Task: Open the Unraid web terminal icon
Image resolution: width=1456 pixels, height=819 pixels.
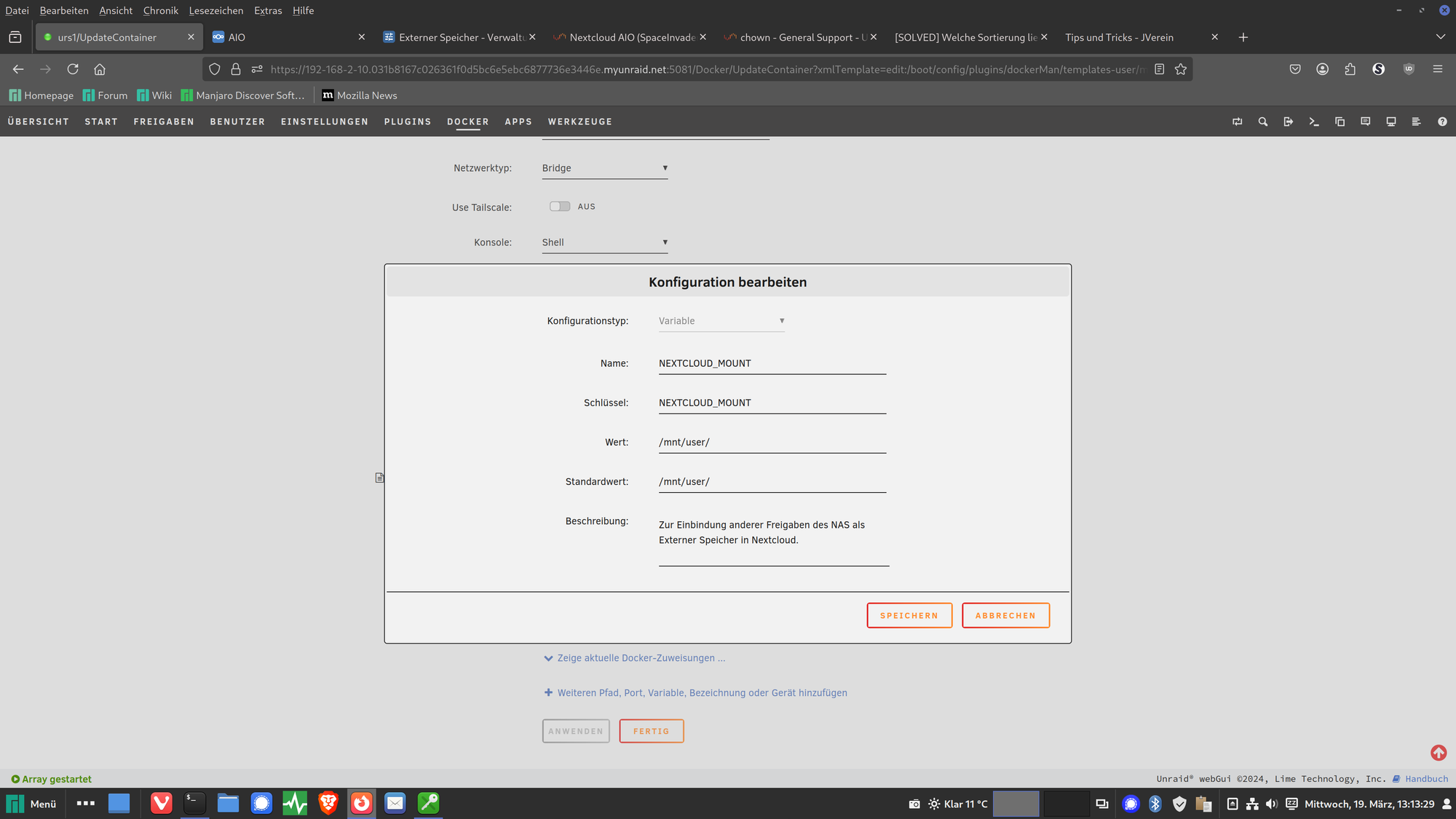Action: 1314,122
